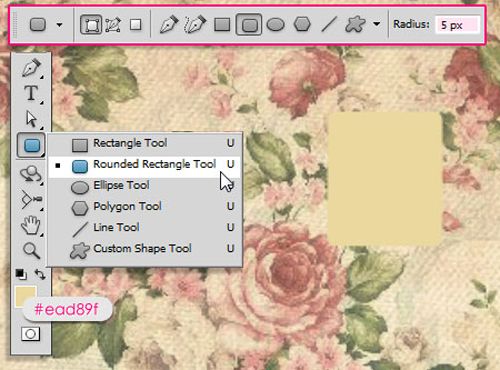Viewport: 500px width, 370px height.
Task: Choose Ellipse shape in options bar
Action: pyautogui.click(x=275, y=24)
